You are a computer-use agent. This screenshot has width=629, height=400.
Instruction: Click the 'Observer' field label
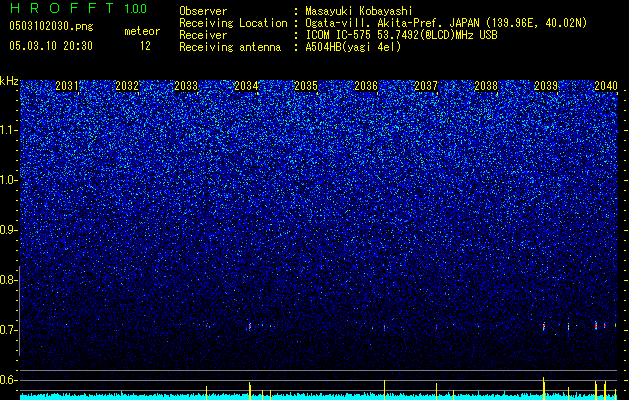coord(203,12)
